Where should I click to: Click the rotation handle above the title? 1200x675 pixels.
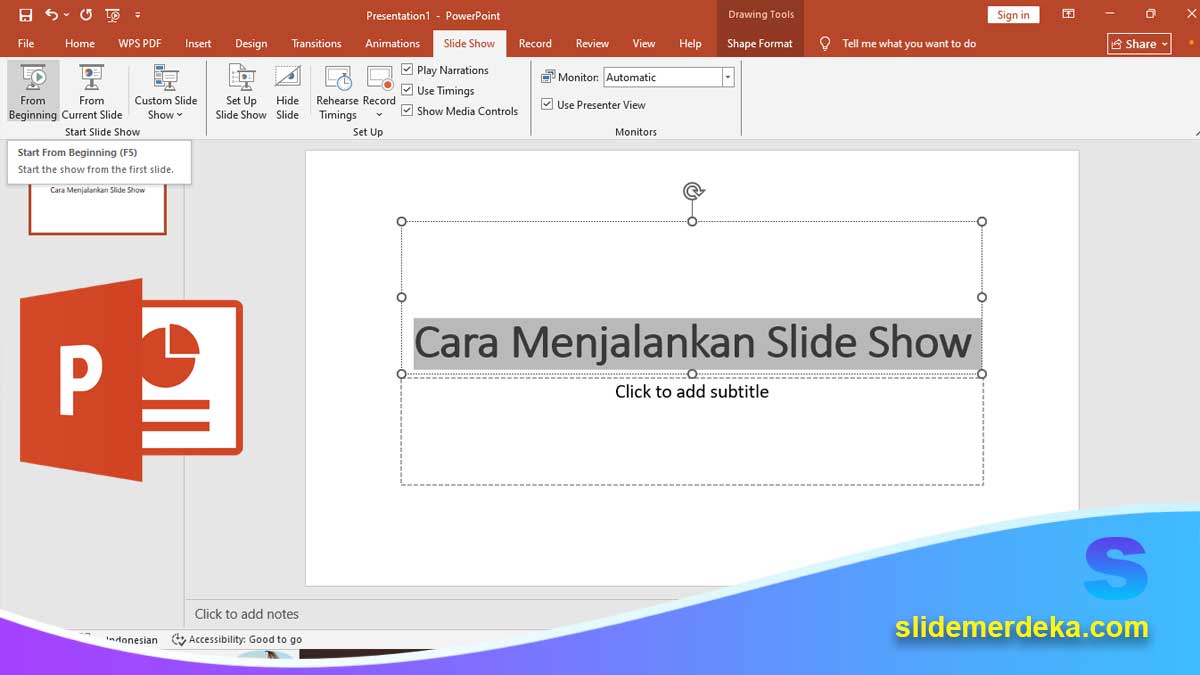coord(693,191)
